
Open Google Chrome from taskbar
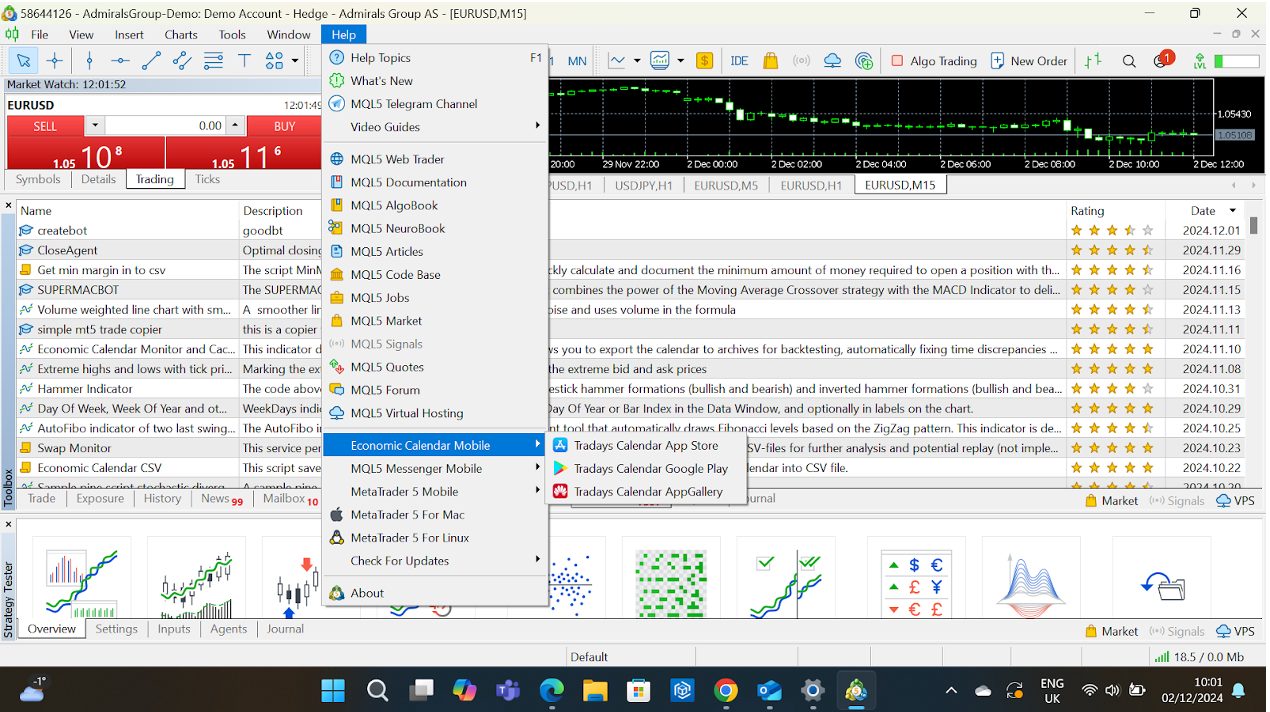(x=726, y=690)
